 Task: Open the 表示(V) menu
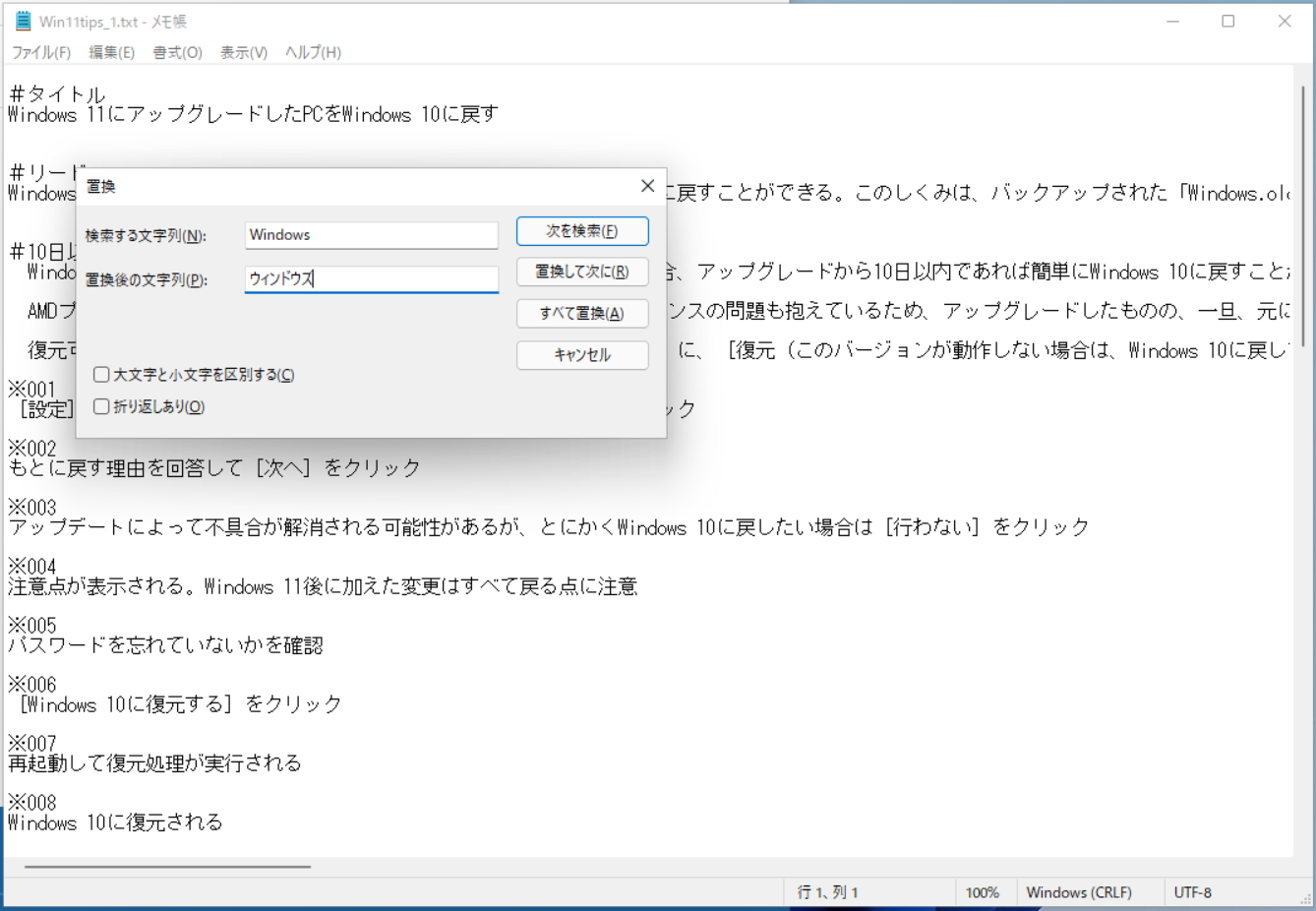click(x=242, y=52)
